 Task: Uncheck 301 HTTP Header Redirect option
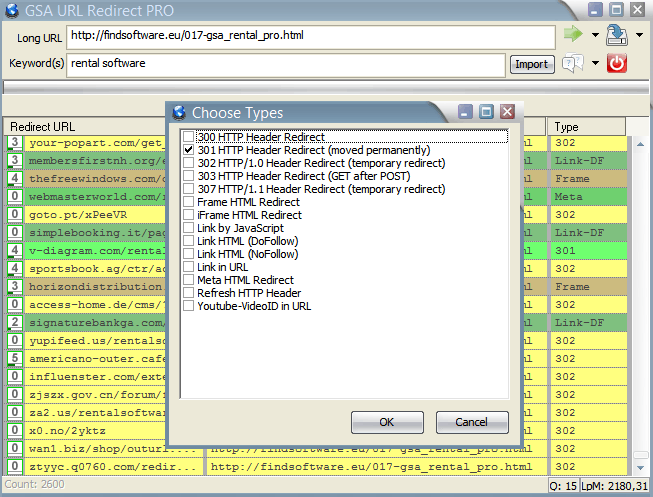pos(189,150)
